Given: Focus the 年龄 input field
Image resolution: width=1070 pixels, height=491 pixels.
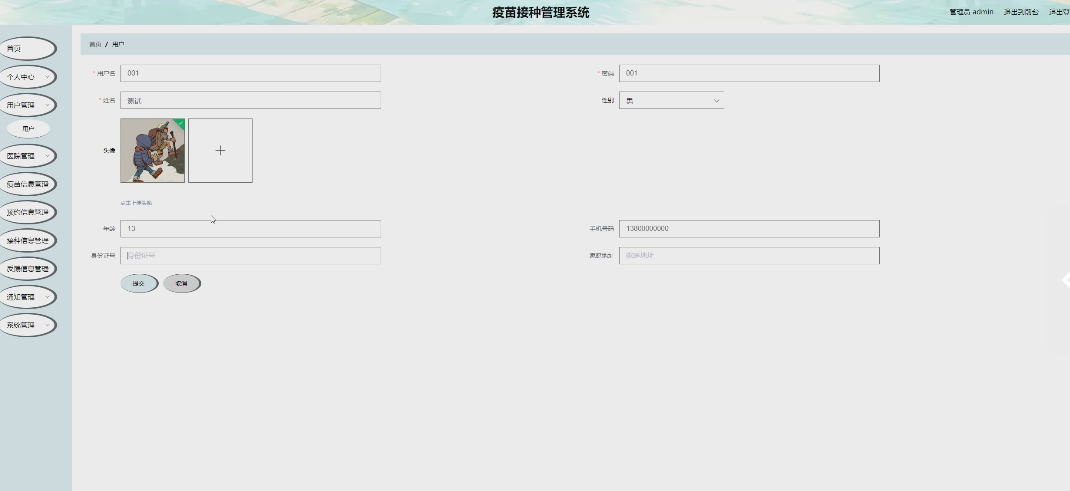Looking at the screenshot, I should pyautogui.click(x=250, y=228).
